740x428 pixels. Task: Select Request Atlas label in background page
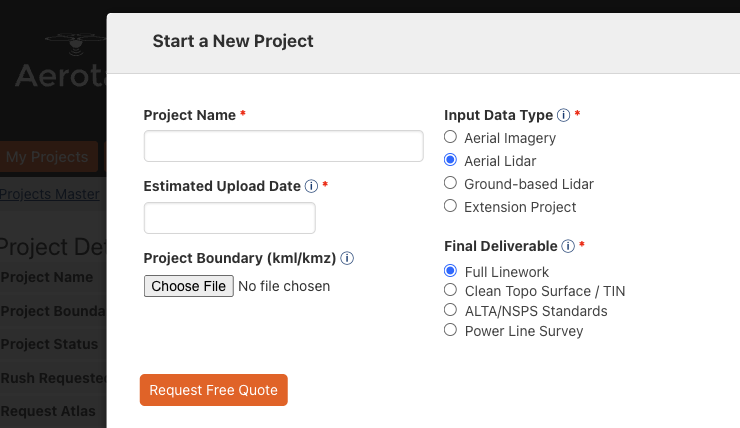(x=48, y=411)
